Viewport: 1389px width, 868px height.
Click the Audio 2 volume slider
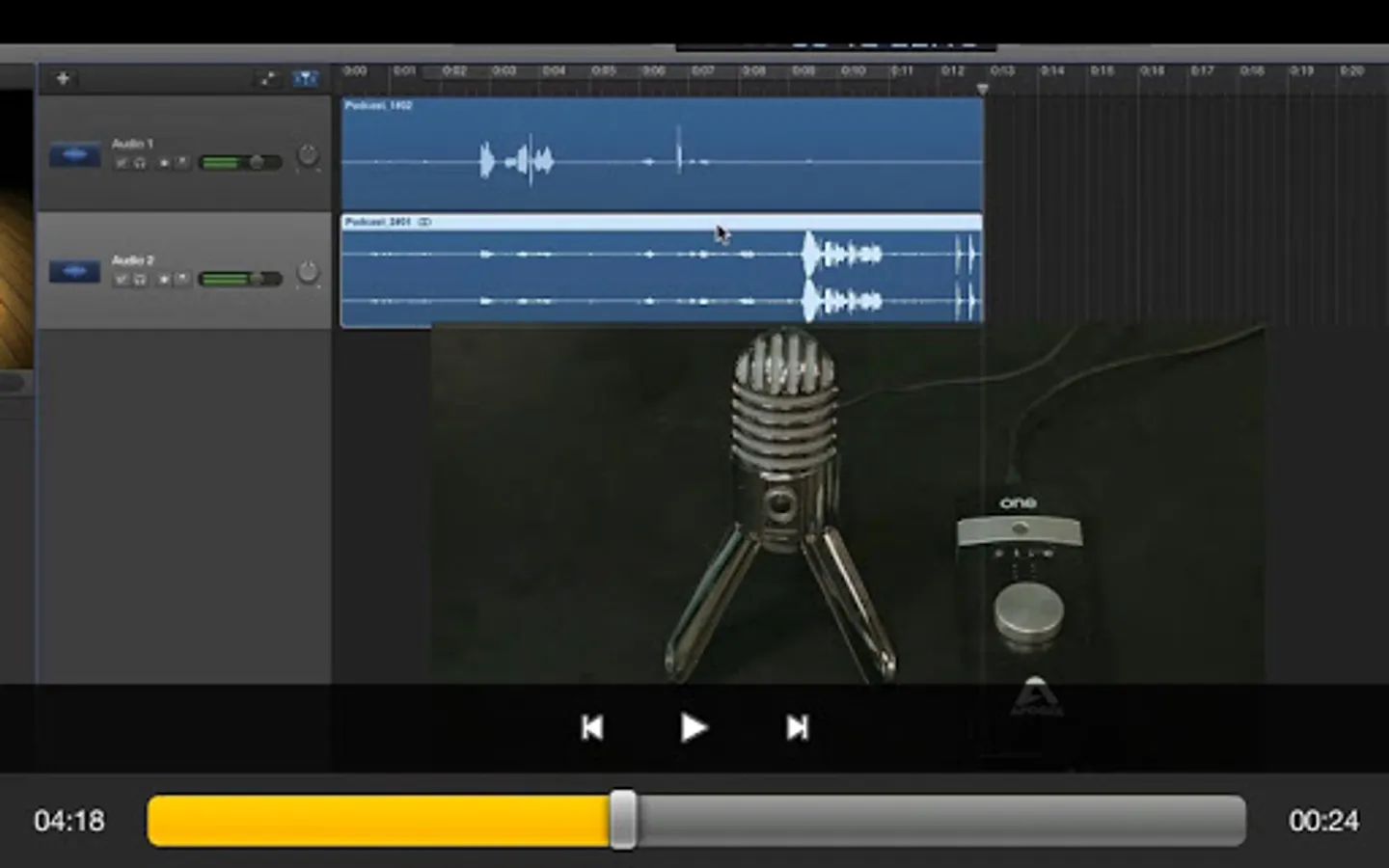coord(240,280)
